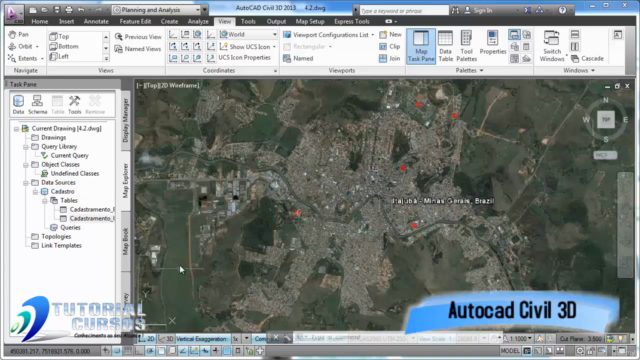Image resolution: width=640 pixels, height=360 pixels.
Task: Open the Tools icon in Task Pane
Action: tap(75, 104)
